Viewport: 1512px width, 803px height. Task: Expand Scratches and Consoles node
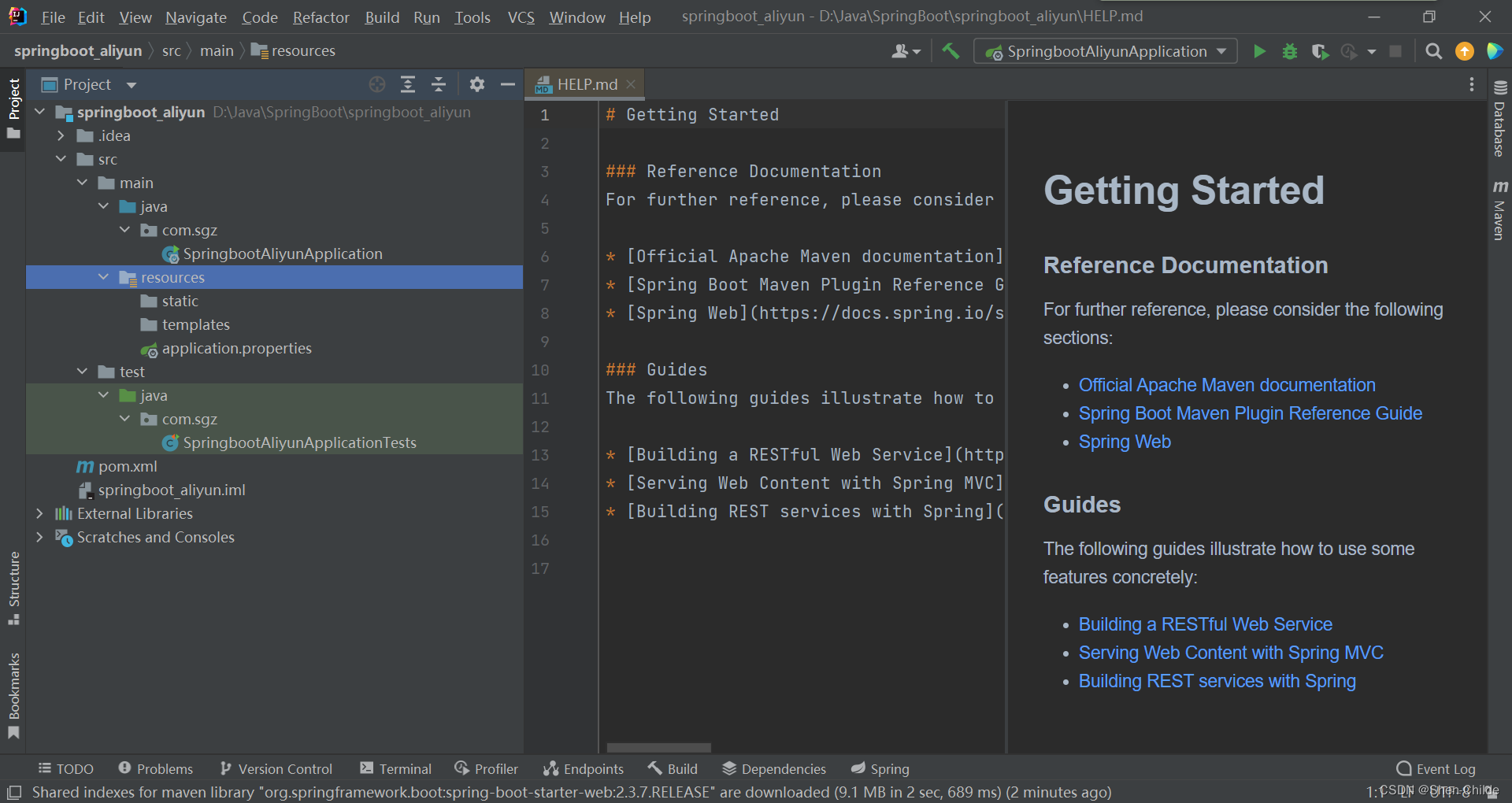pyautogui.click(x=39, y=537)
